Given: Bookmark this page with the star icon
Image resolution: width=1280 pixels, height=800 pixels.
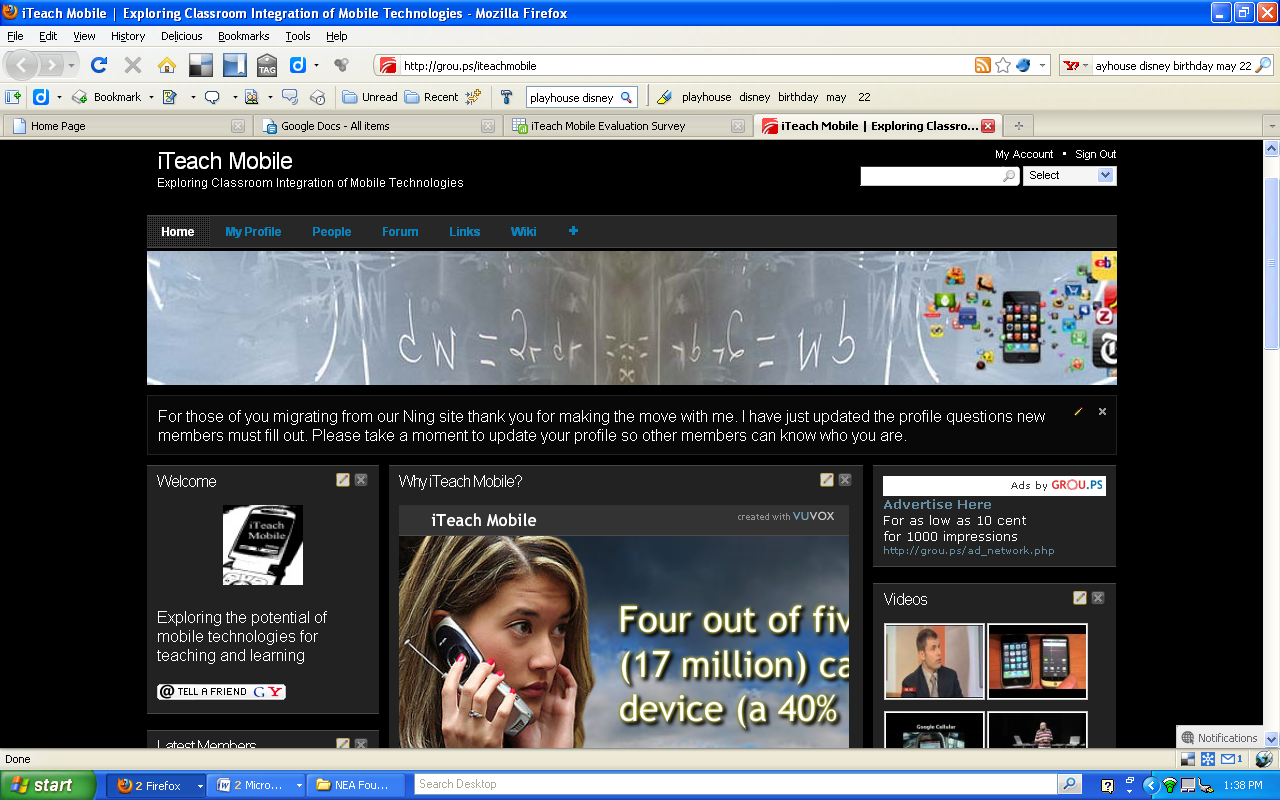Looking at the screenshot, I should pyautogui.click(x=1003, y=65).
